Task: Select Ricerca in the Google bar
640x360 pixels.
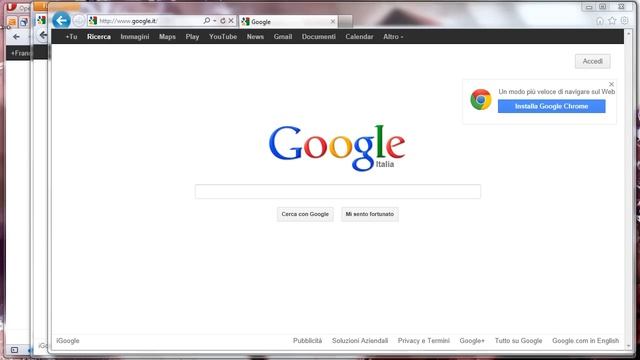Action: coord(99,37)
